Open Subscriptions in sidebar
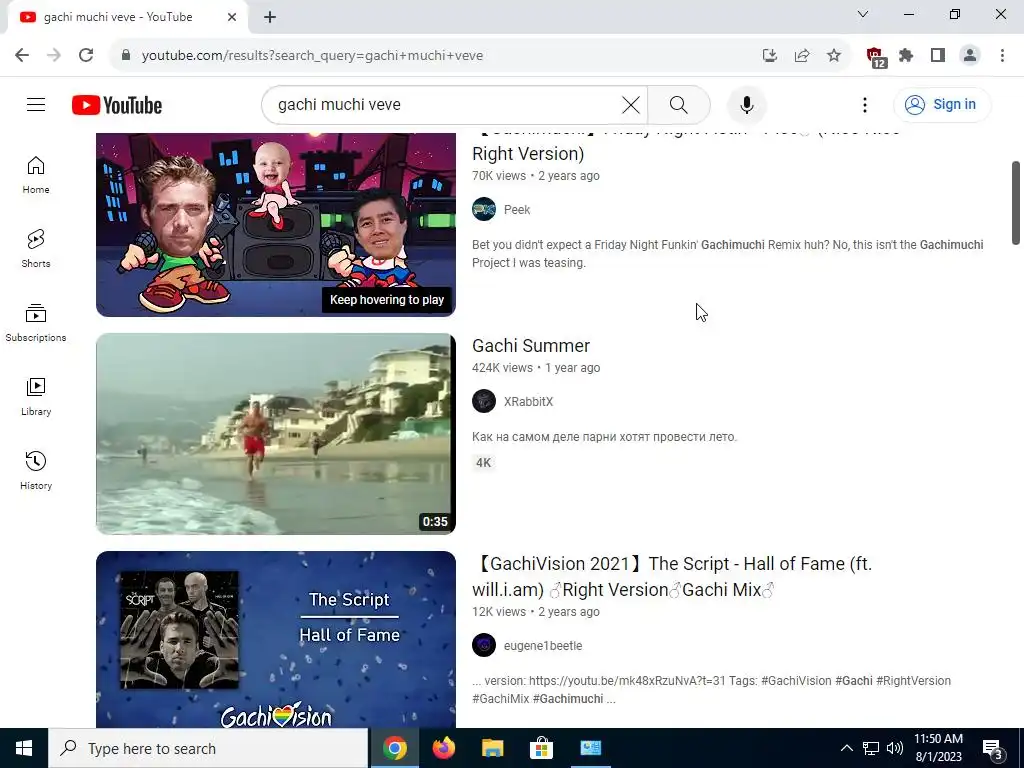 (x=36, y=323)
